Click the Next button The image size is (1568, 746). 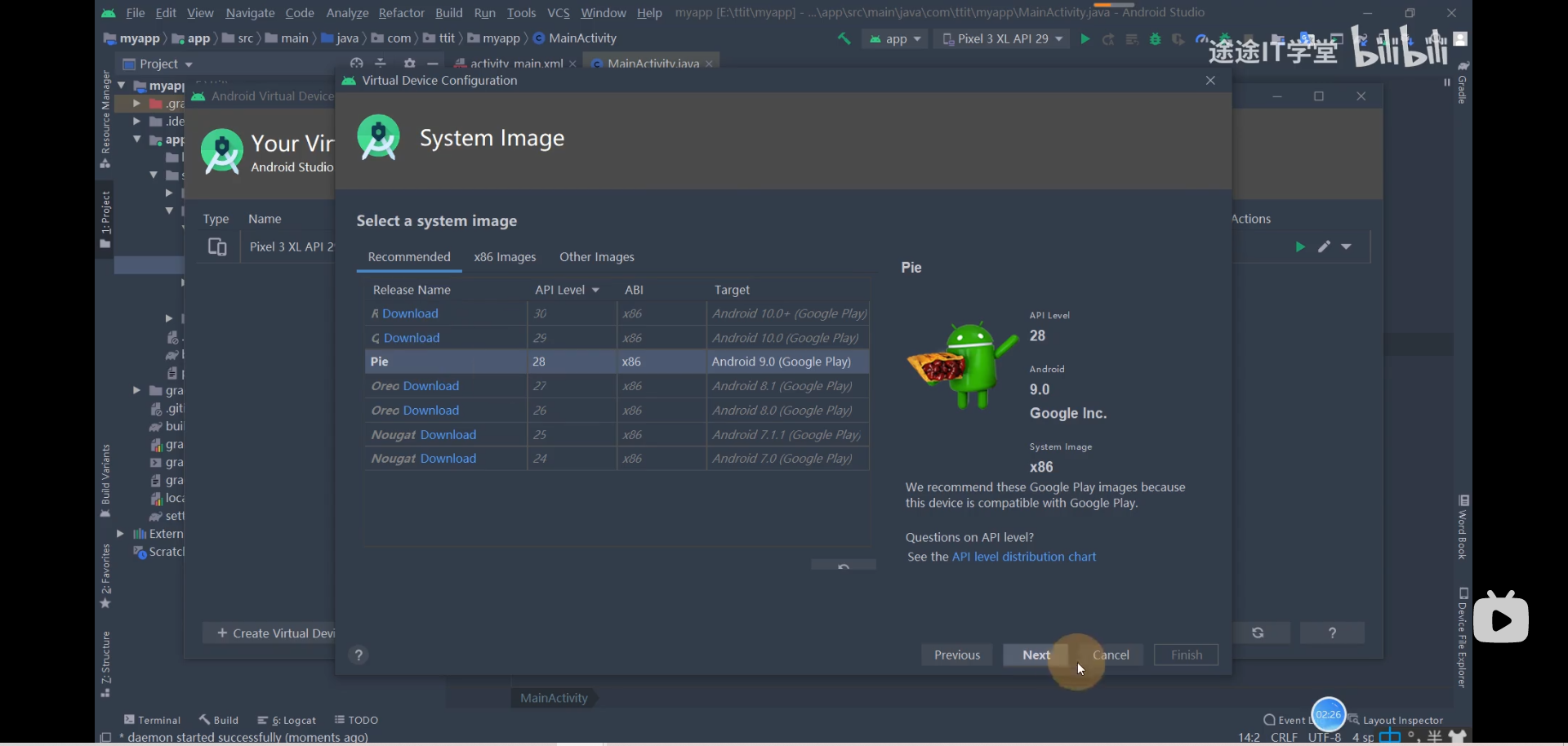click(1036, 655)
